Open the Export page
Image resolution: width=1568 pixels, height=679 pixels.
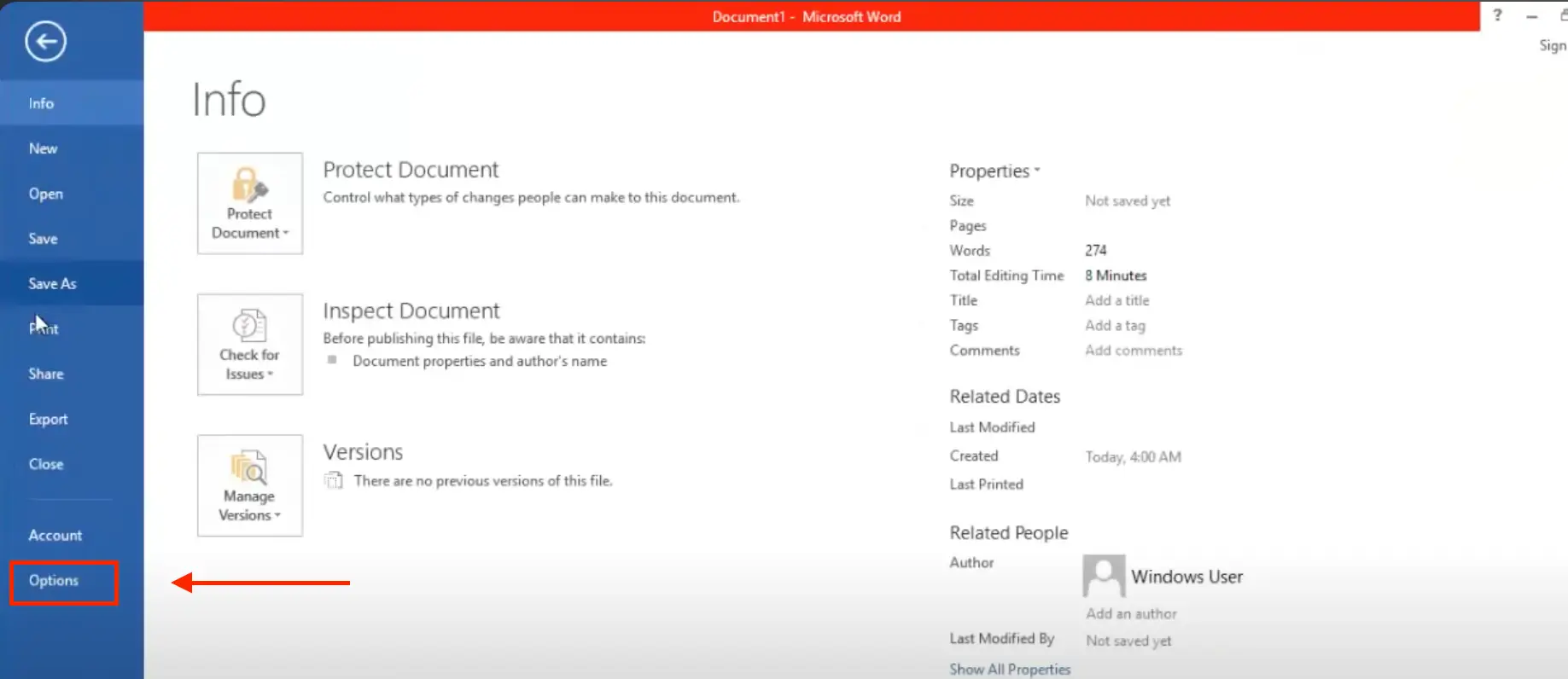coord(72,419)
